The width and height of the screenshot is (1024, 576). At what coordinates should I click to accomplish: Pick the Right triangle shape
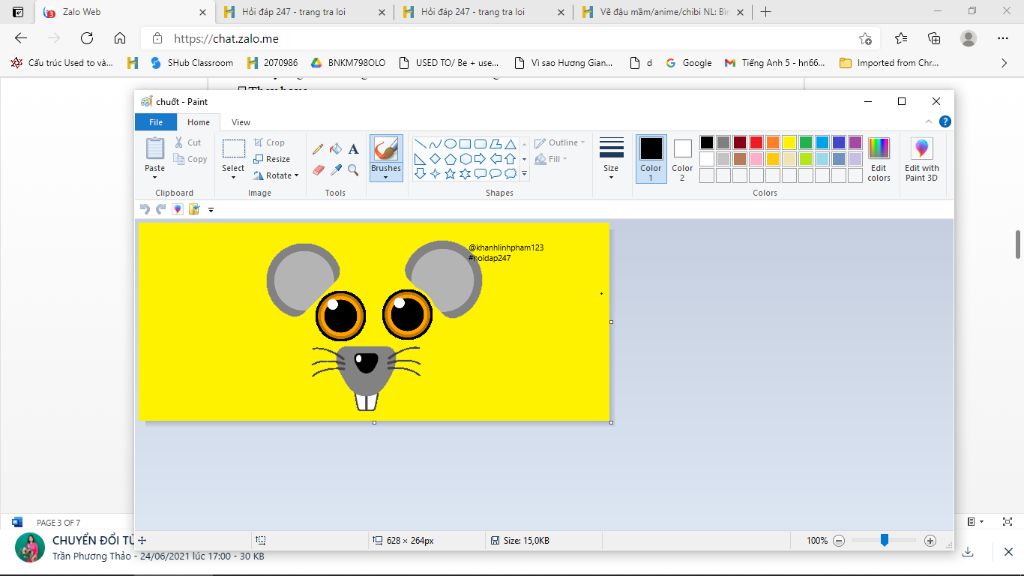click(420, 159)
